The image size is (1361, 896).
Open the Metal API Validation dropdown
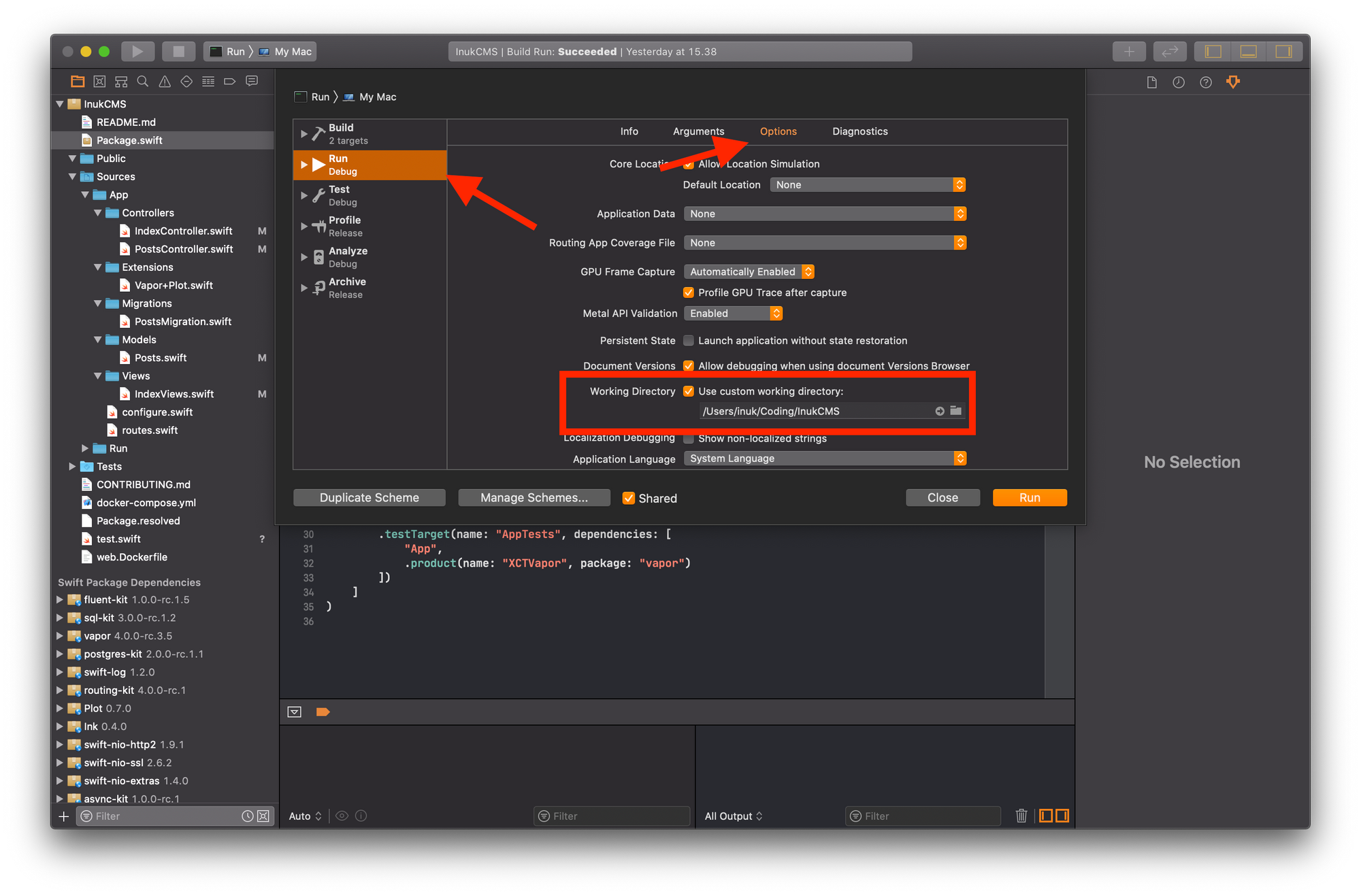733,314
